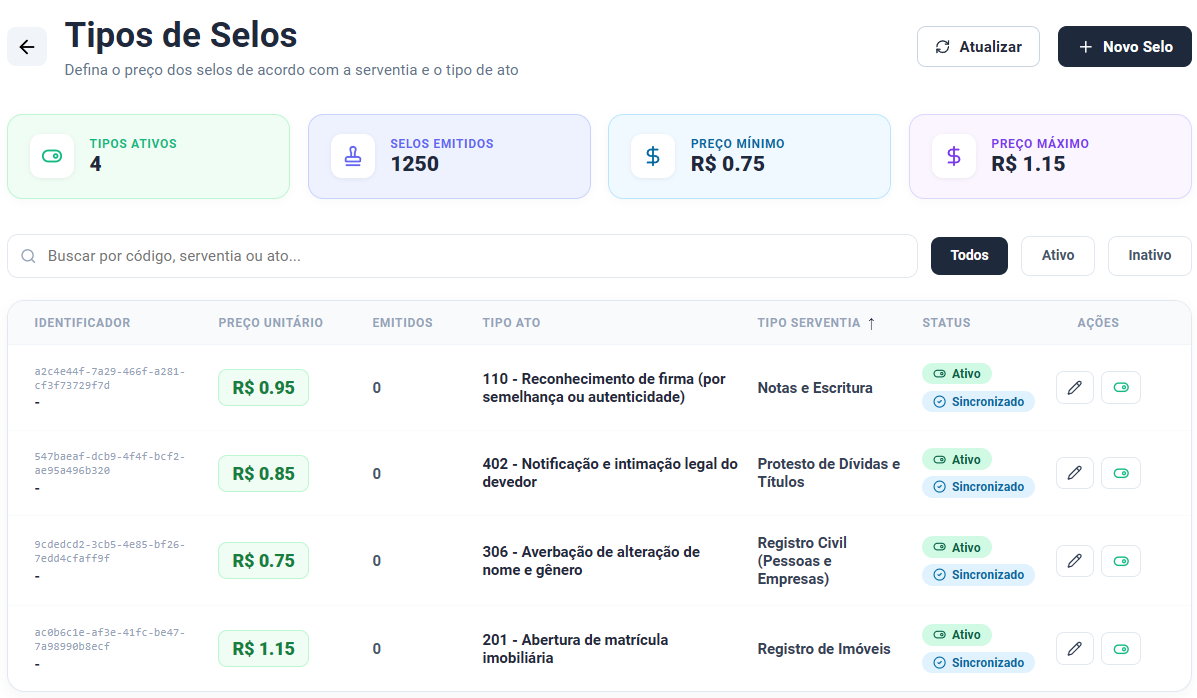Create a new seal with Novo Selo
This screenshot has height=698, width=1197.
pyautogui.click(x=1124, y=47)
